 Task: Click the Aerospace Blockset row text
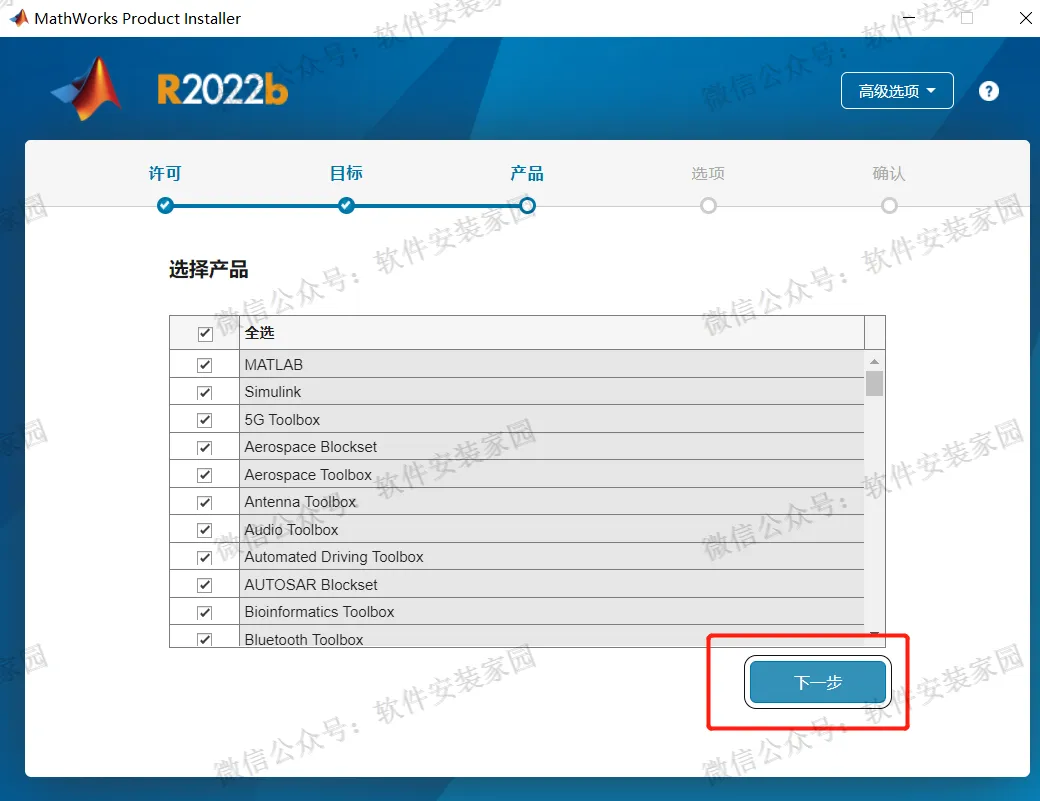point(310,448)
